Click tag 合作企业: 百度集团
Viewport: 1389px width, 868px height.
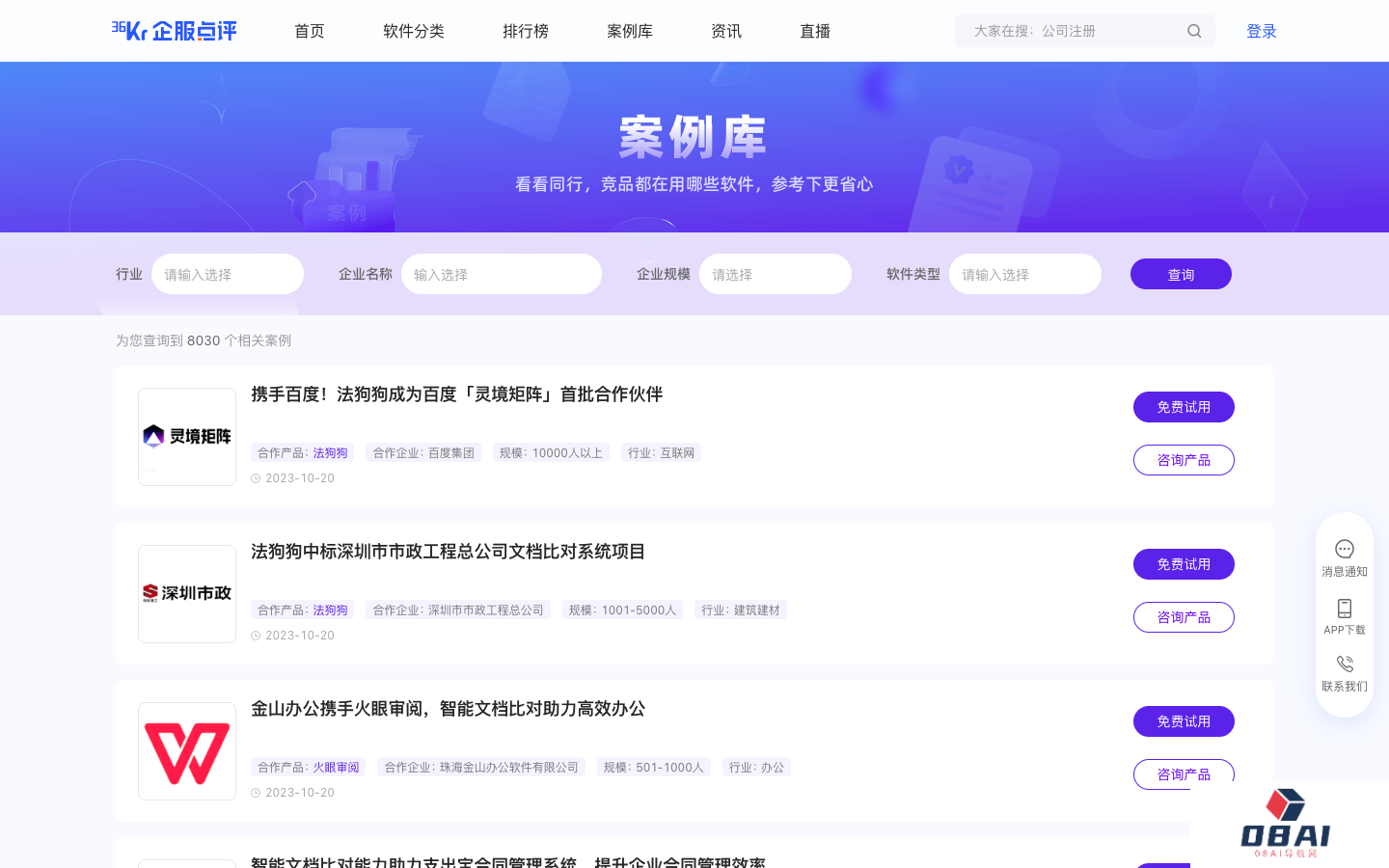423,453
